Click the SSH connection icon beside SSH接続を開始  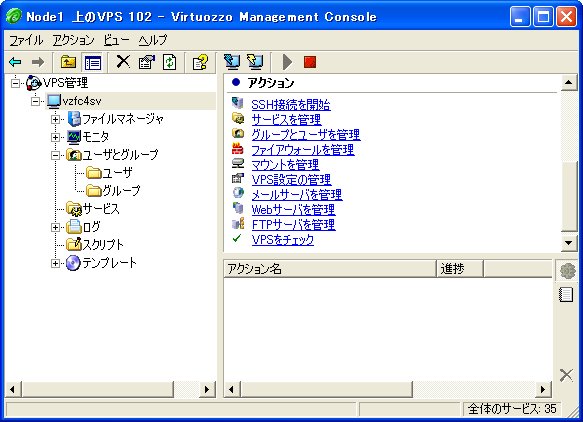tap(238, 103)
